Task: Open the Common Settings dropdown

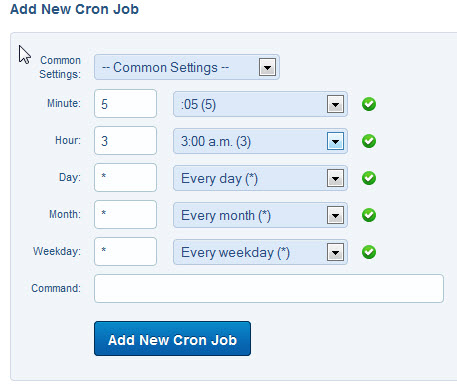Action: click(187, 67)
